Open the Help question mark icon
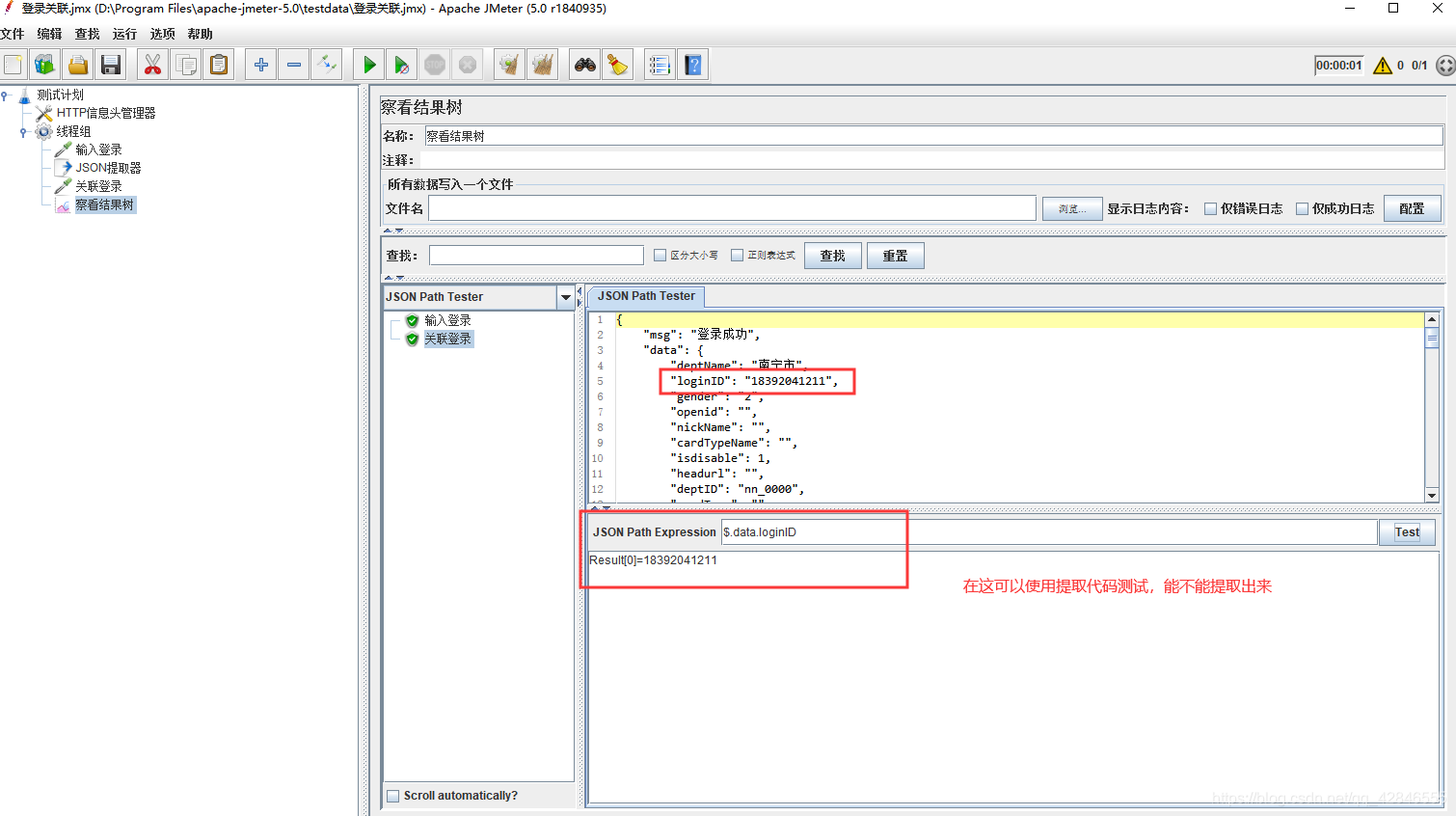The image size is (1456, 816). point(692,65)
